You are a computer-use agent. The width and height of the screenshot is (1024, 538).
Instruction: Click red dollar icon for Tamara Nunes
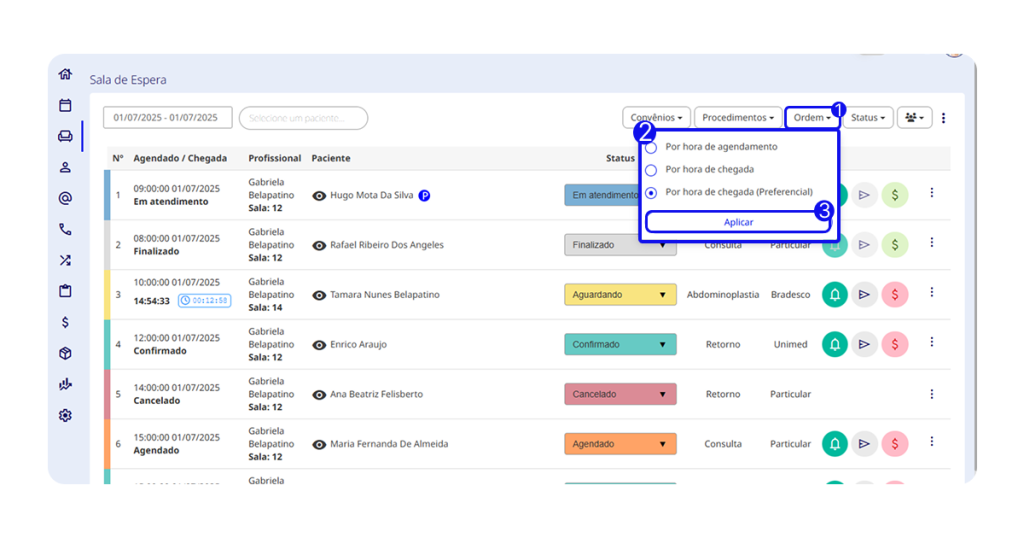tap(895, 294)
